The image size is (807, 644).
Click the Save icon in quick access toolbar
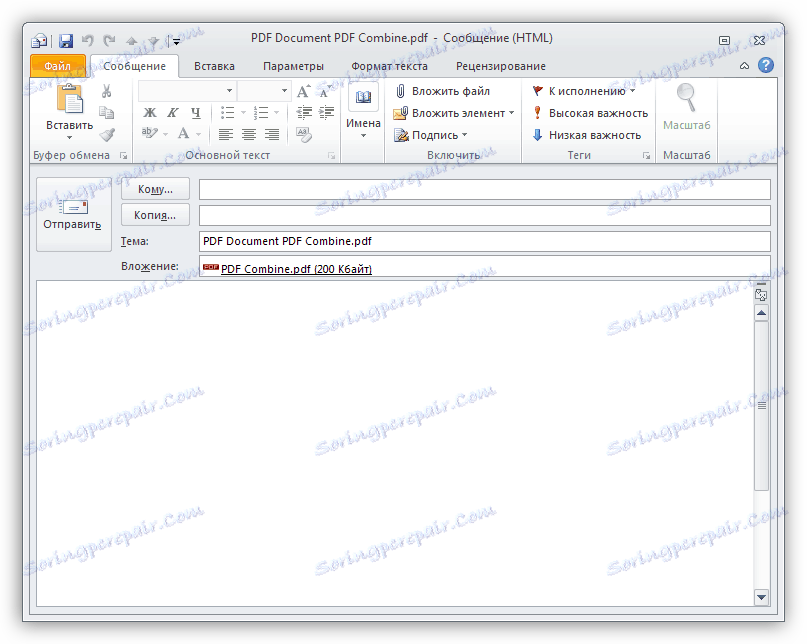click(x=65, y=38)
